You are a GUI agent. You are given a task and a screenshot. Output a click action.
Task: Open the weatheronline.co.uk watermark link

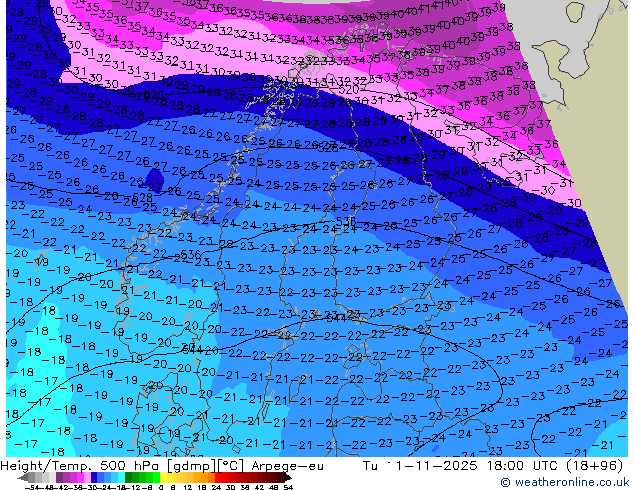(571, 481)
